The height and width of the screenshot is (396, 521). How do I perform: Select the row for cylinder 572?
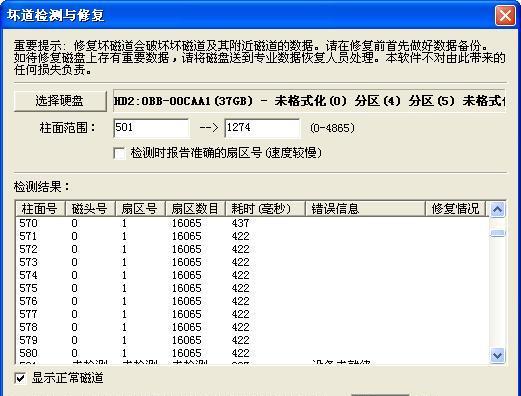(252, 249)
